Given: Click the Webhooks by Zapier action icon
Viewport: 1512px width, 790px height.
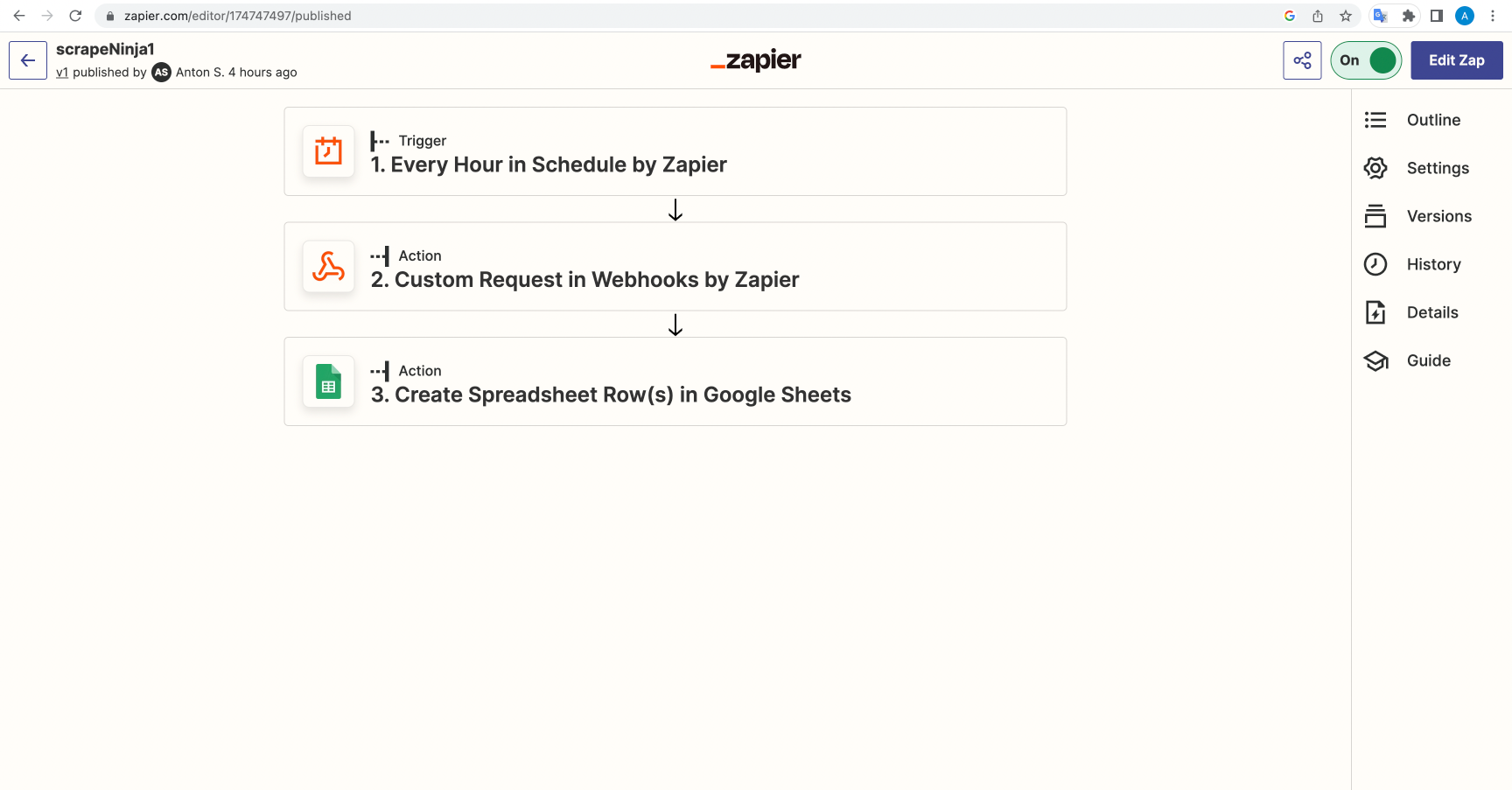Looking at the screenshot, I should pyautogui.click(x=327, y=266).
